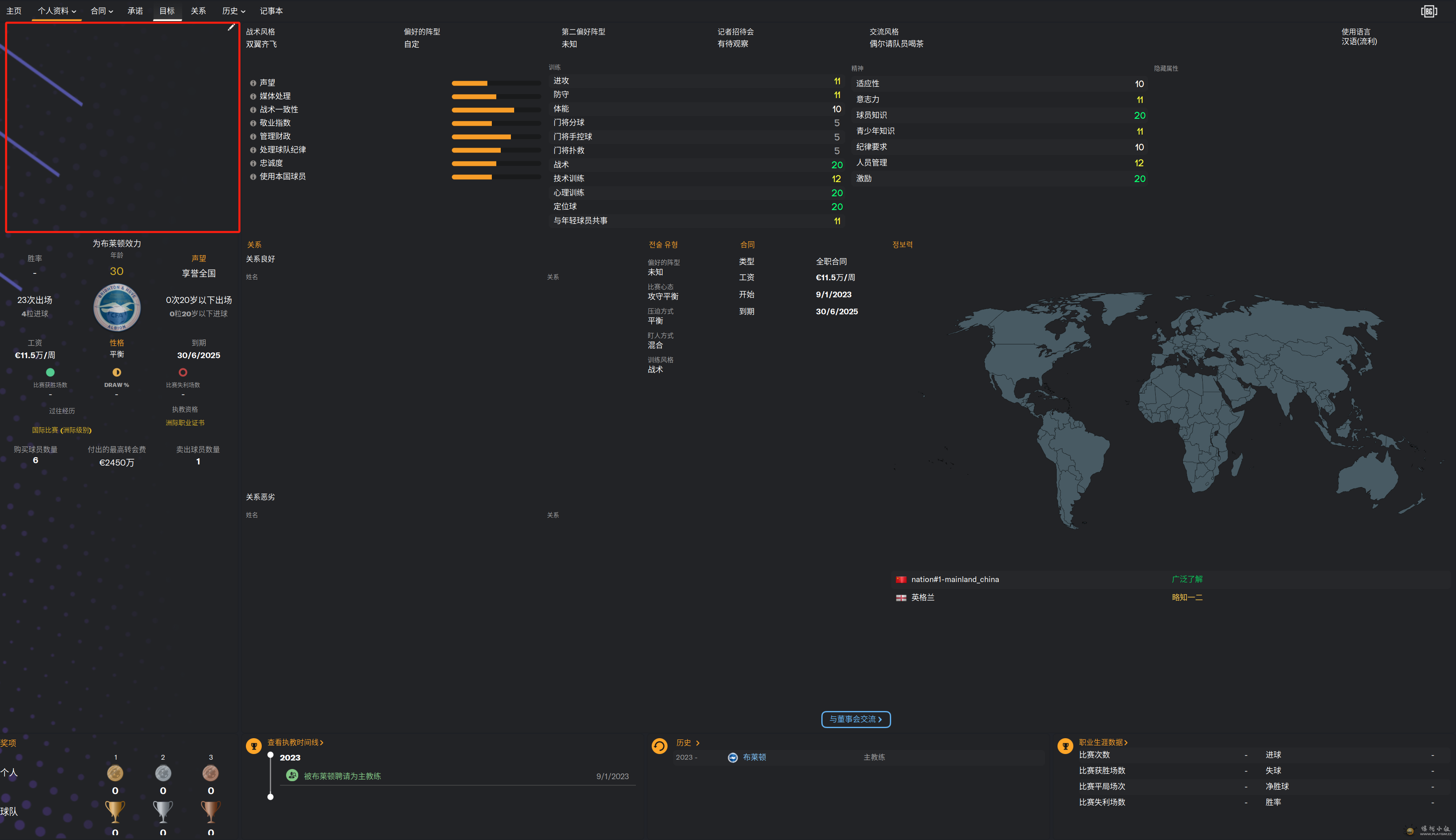
Task: Click nation#1-mainland_china row text
Action: click(x=955, y=579)
